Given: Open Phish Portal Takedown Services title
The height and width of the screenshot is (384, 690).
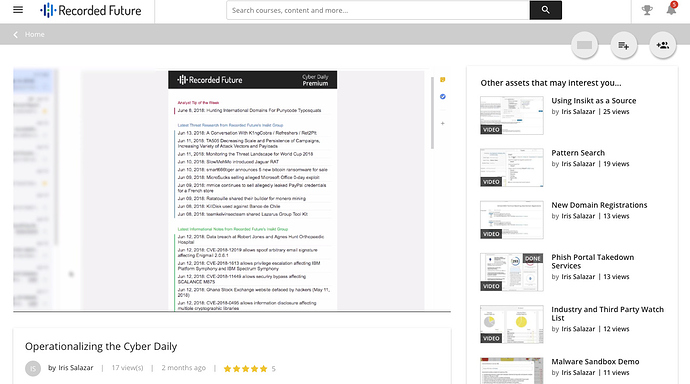Looking at the screenshot, I should [x=592, y=261].
